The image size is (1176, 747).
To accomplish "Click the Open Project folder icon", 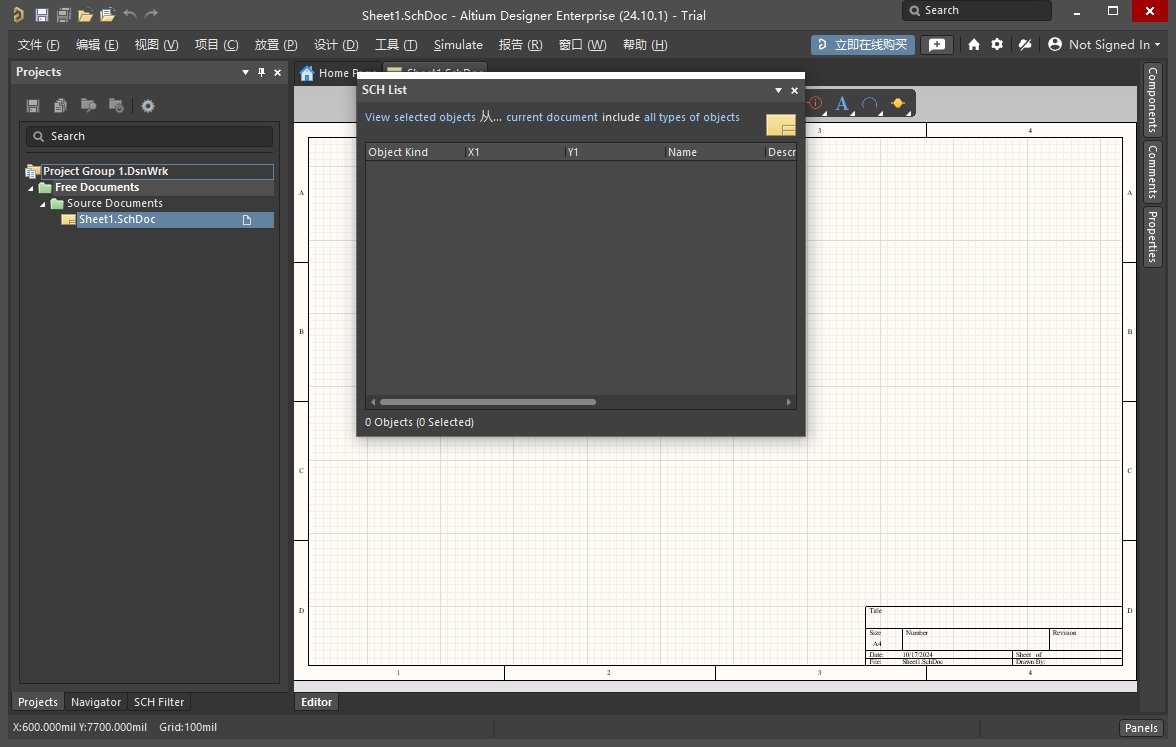I will pos(107,14).
